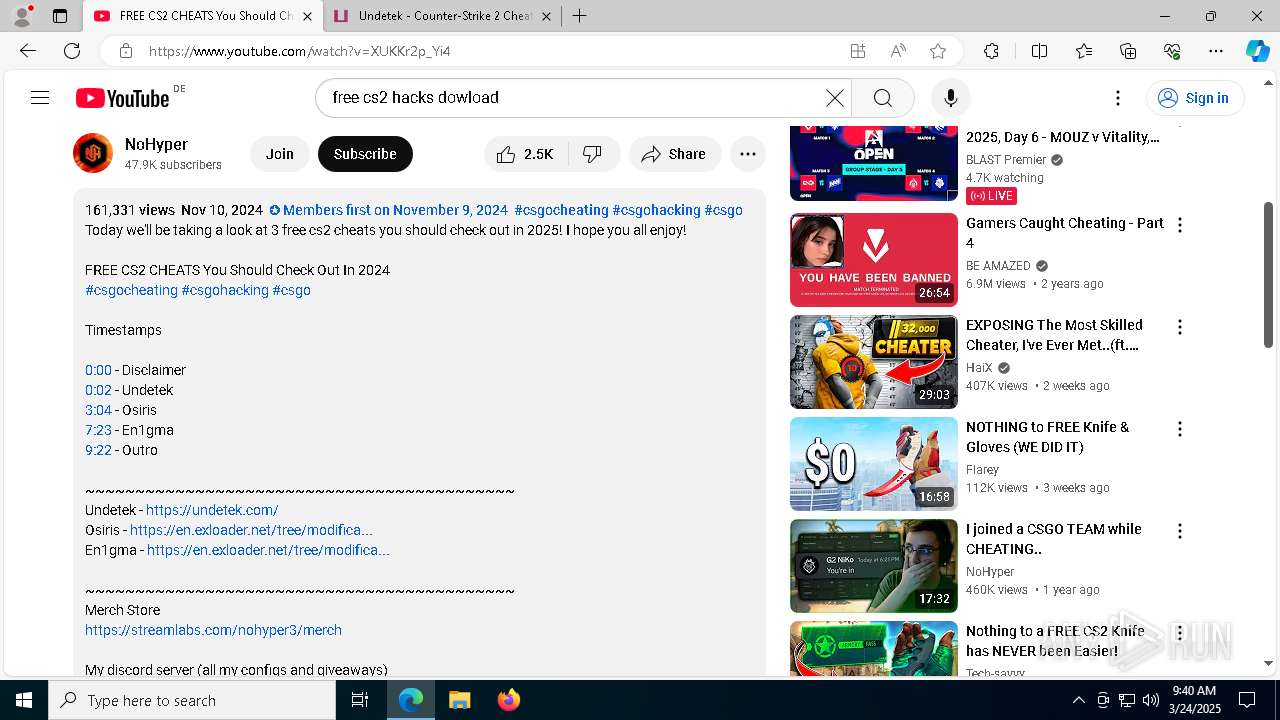
Task: Jump to 0:00 Disclaimer timestamp
Action: [98, 370]
